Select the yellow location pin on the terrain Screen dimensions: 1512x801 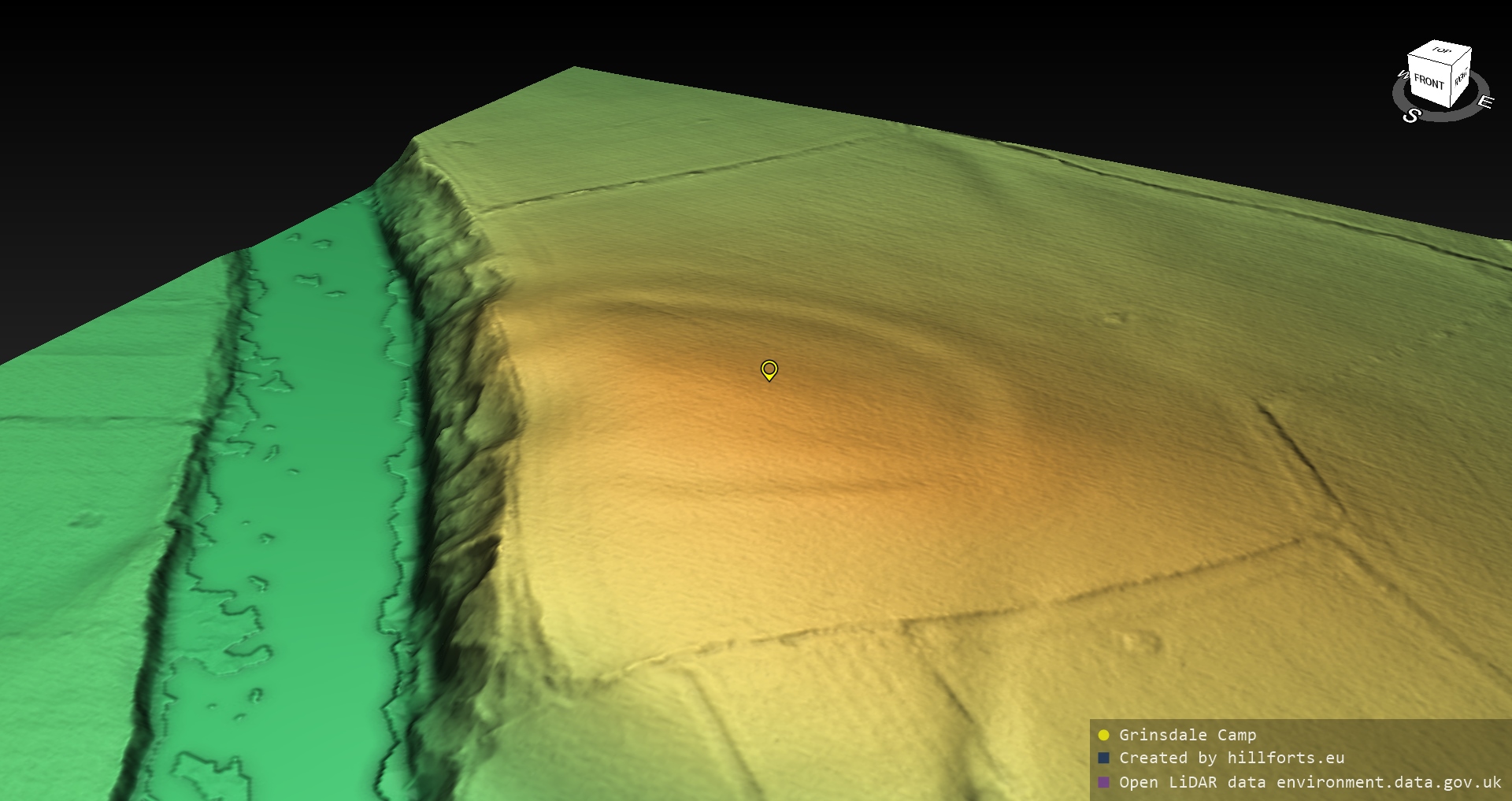tap(769, 369)
